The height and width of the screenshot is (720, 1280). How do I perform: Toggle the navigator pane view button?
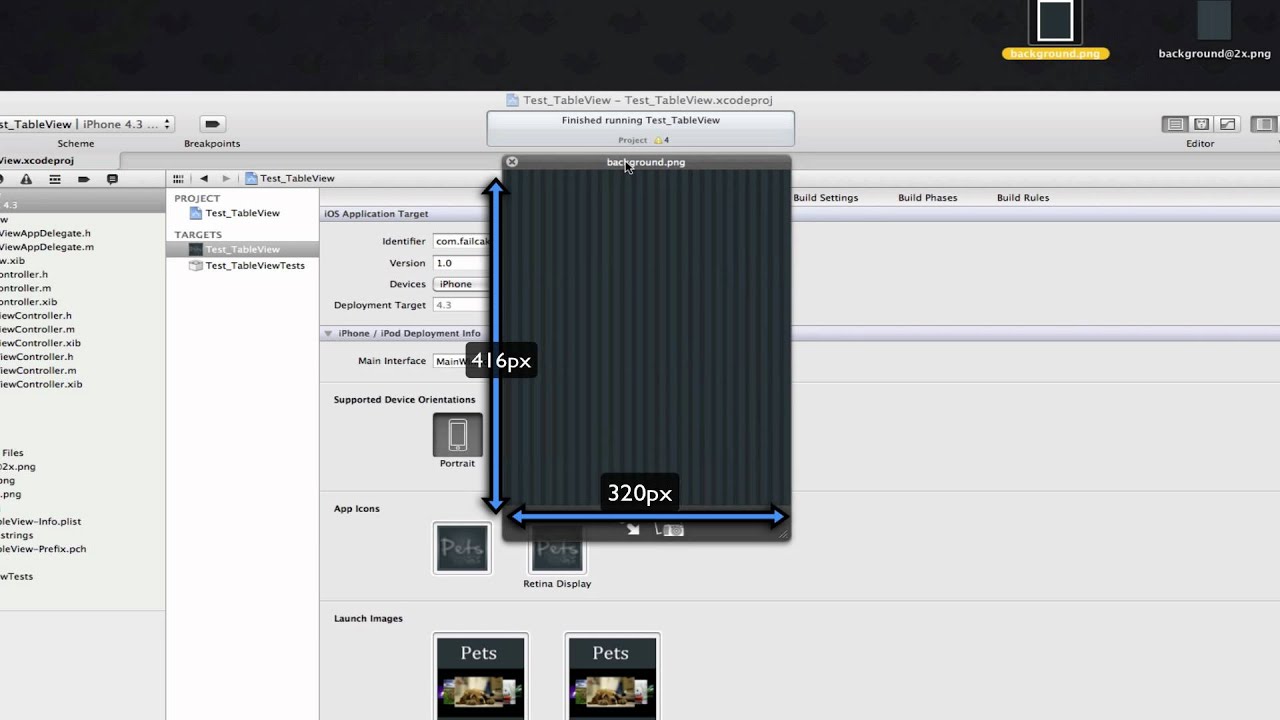pyautogui.click(x=1264, y=124)
